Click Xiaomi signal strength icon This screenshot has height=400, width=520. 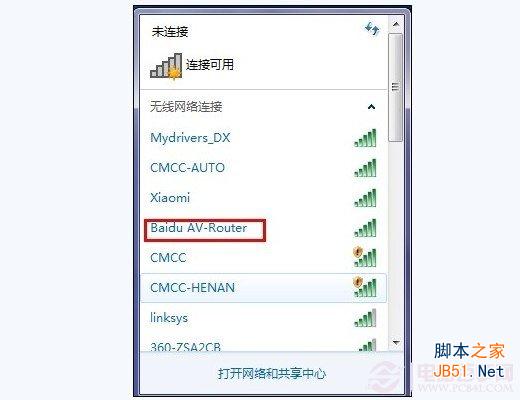365,198
